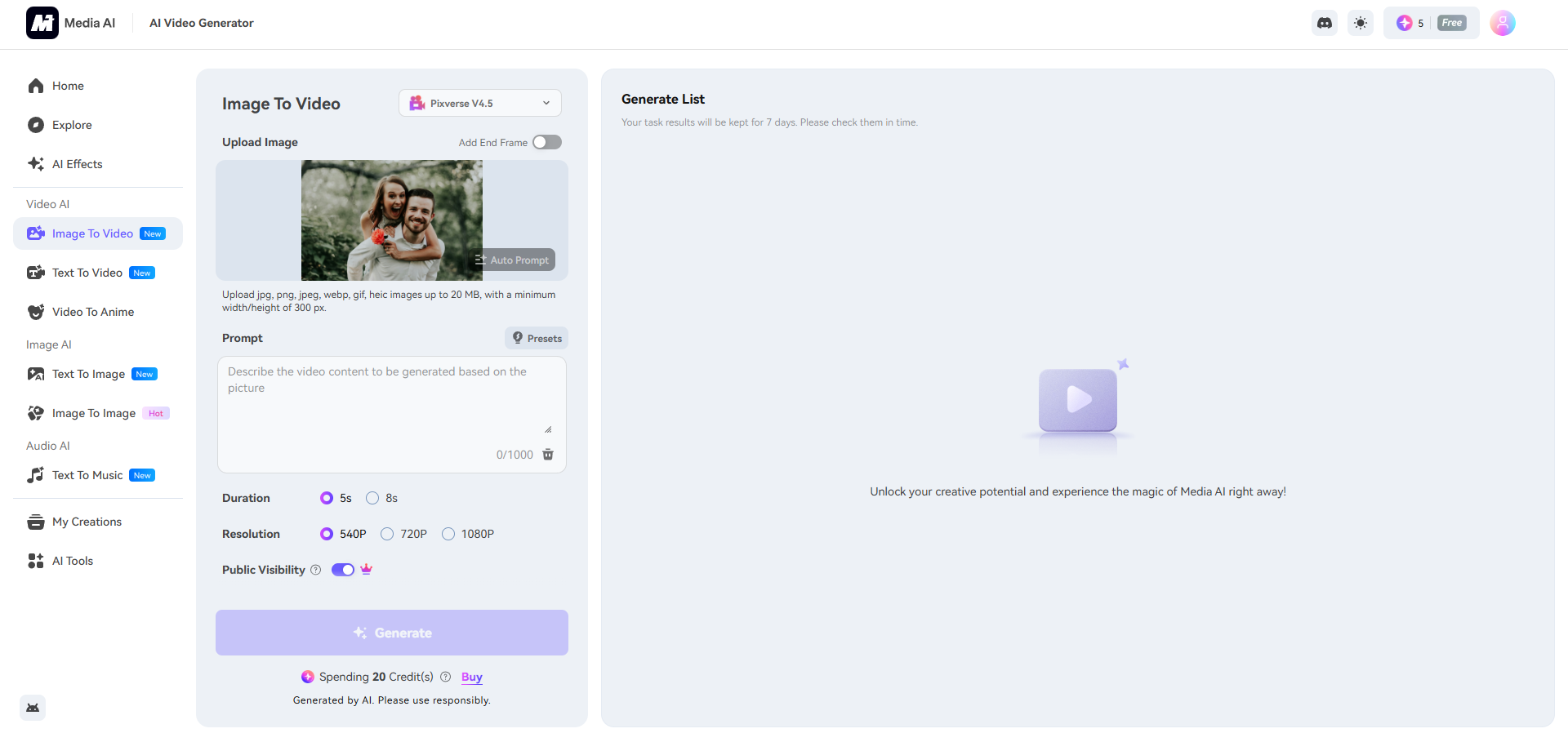Click the Media AI logo icon
The width and height of the screenshot is (1568, 742).
42,23
